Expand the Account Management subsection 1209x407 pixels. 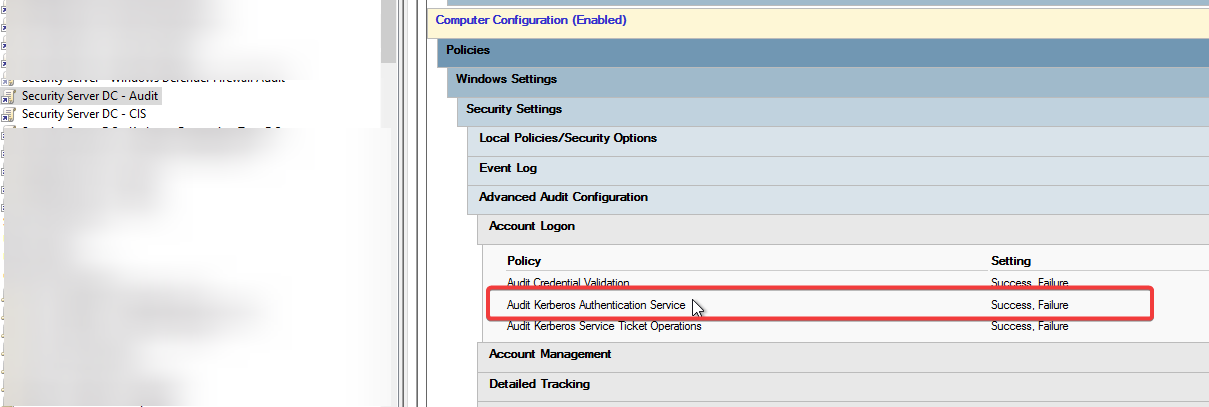(843, 355)
